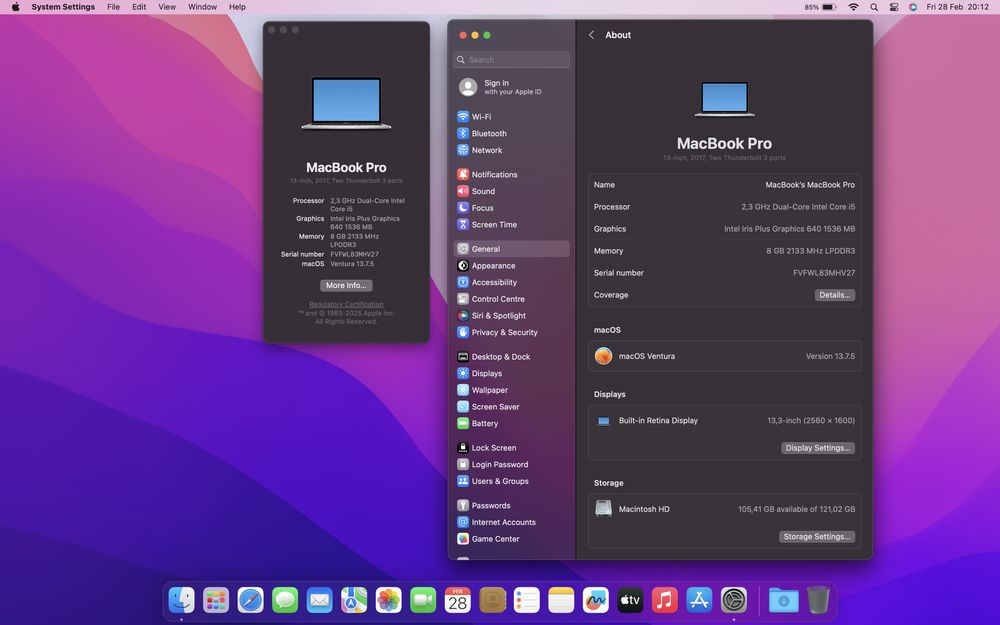Open coverage Details button
1000x625 pixels.
pyautogui.click(x=834, y=295)
